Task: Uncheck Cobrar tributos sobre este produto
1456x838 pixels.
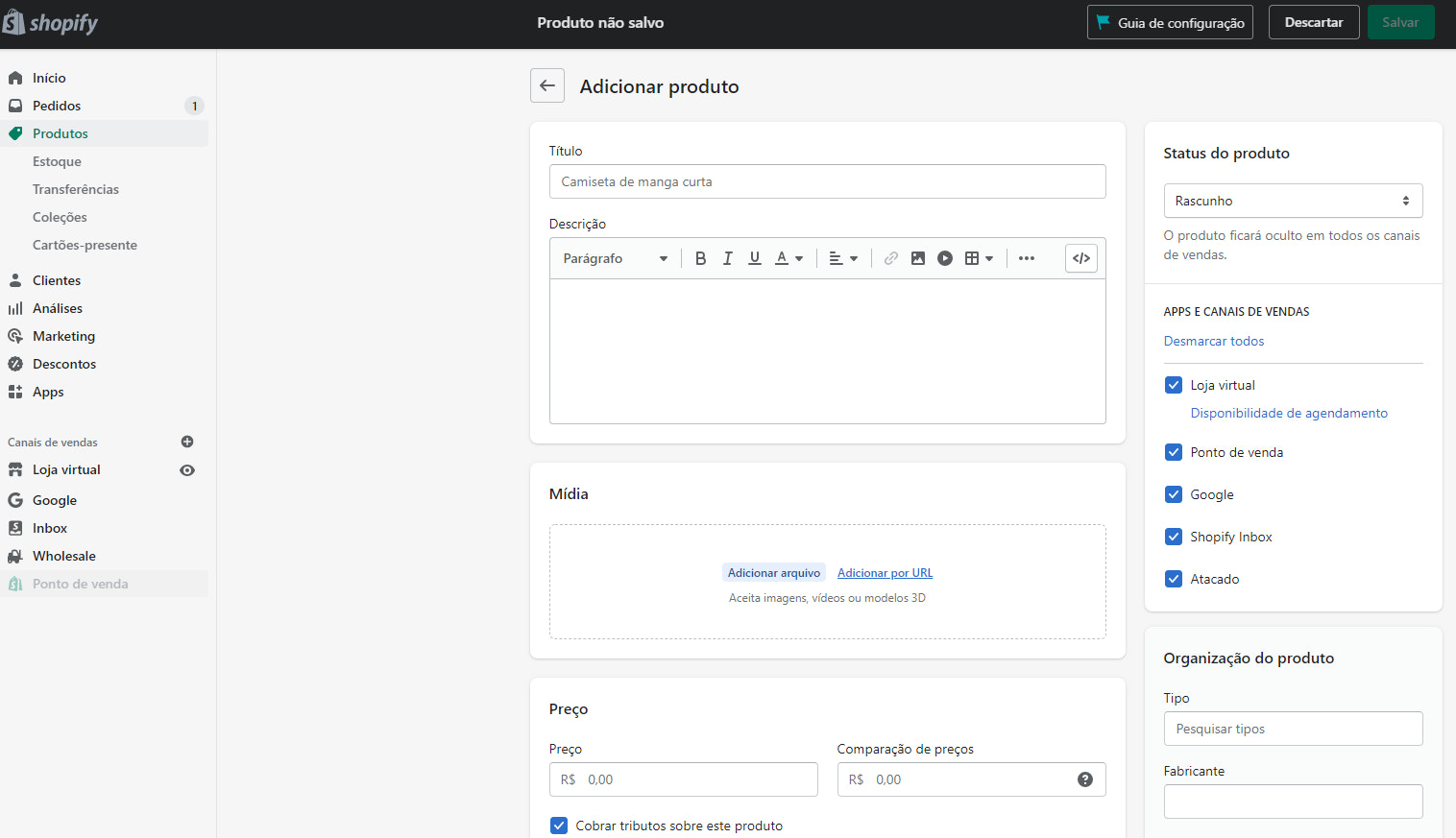Action: pos(558,826)
